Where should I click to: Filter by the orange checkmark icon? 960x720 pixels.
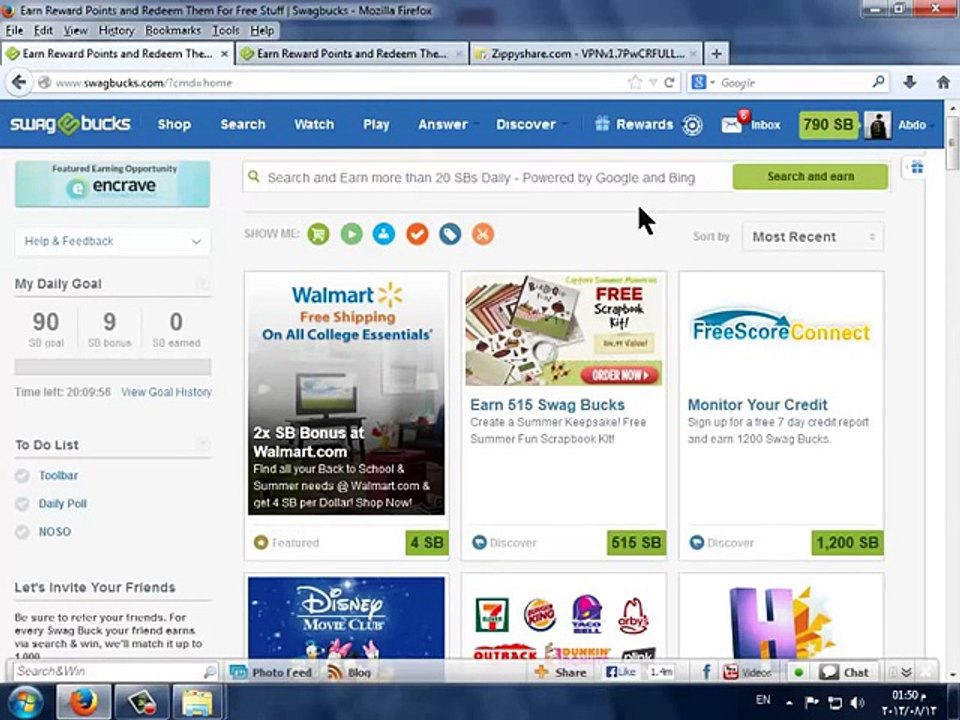[417, 234]
